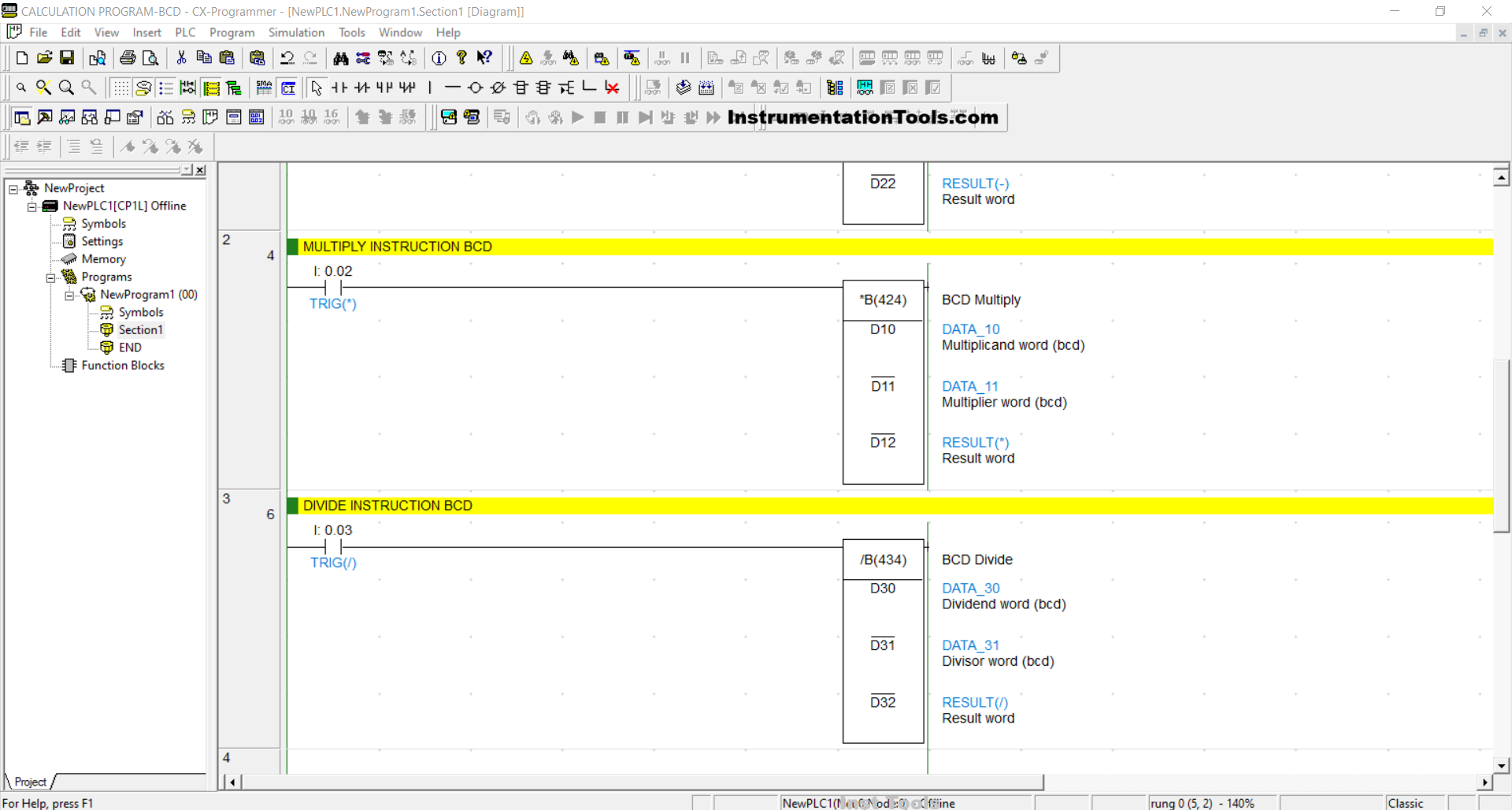
Task: Select the I: 0.02 TRIG(*) contact
Action: pos(333,287)
